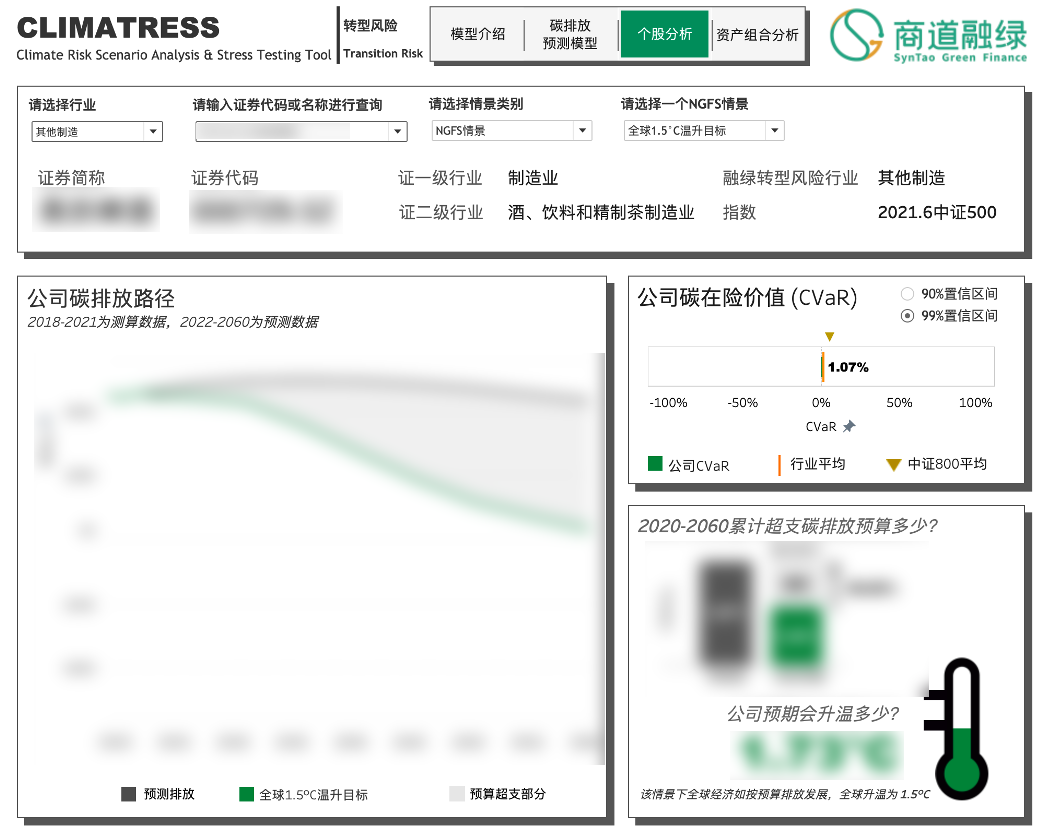Click the 中证800平均 triangle legend icon
This screenshot has width=1045, height=833.
[x=893, y=465]
